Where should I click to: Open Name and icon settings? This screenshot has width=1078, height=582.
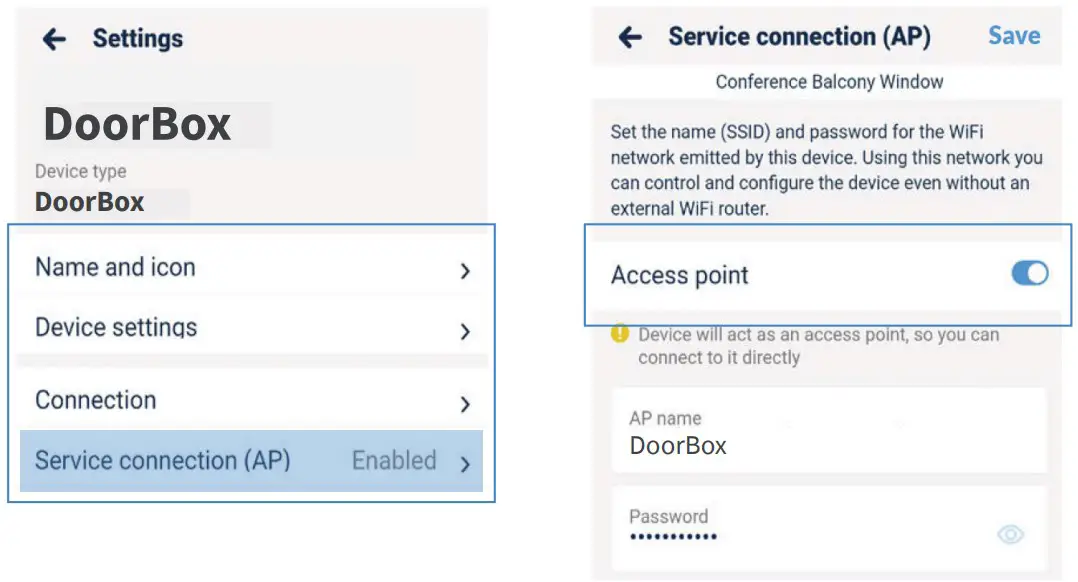click(114, 267)
